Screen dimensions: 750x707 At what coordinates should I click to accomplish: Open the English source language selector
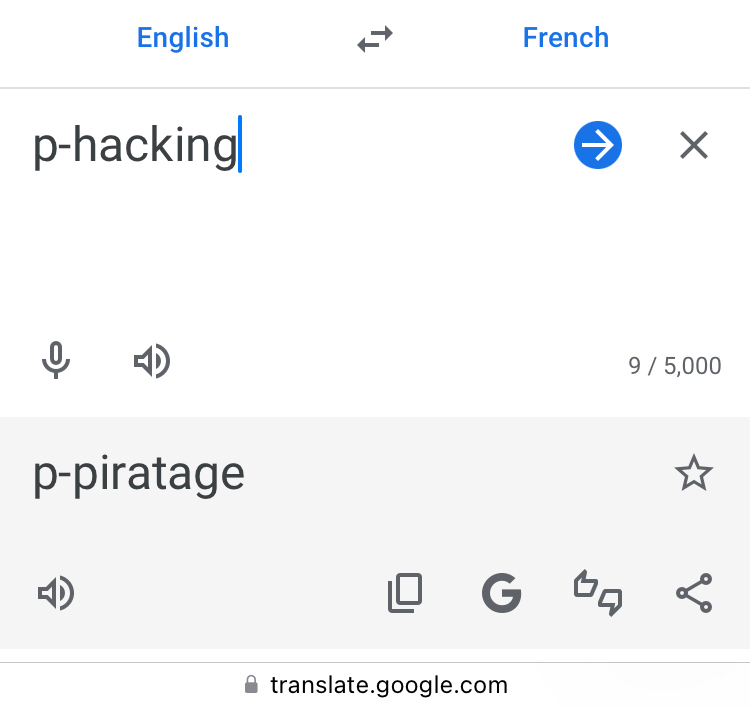pos(183,38)
